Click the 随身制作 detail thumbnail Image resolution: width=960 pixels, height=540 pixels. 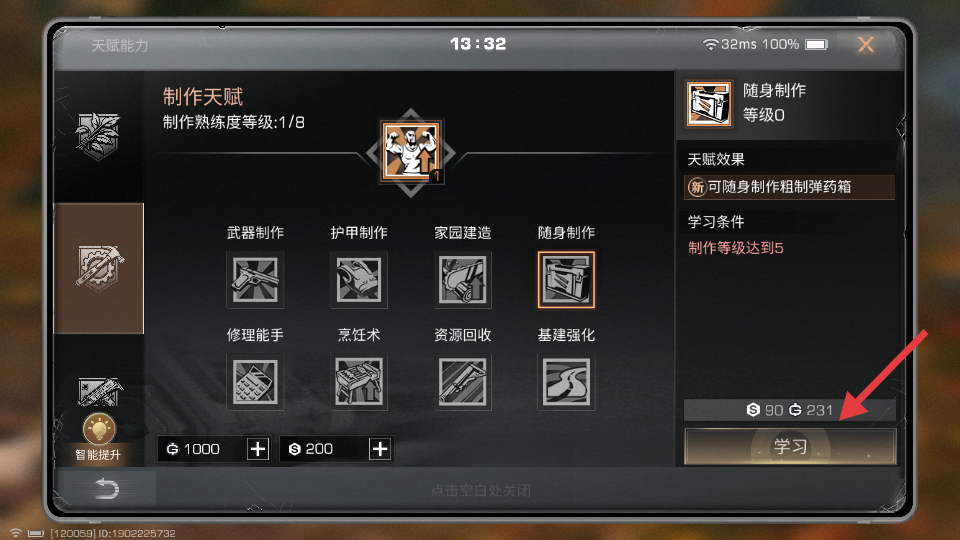pos(708,103)
